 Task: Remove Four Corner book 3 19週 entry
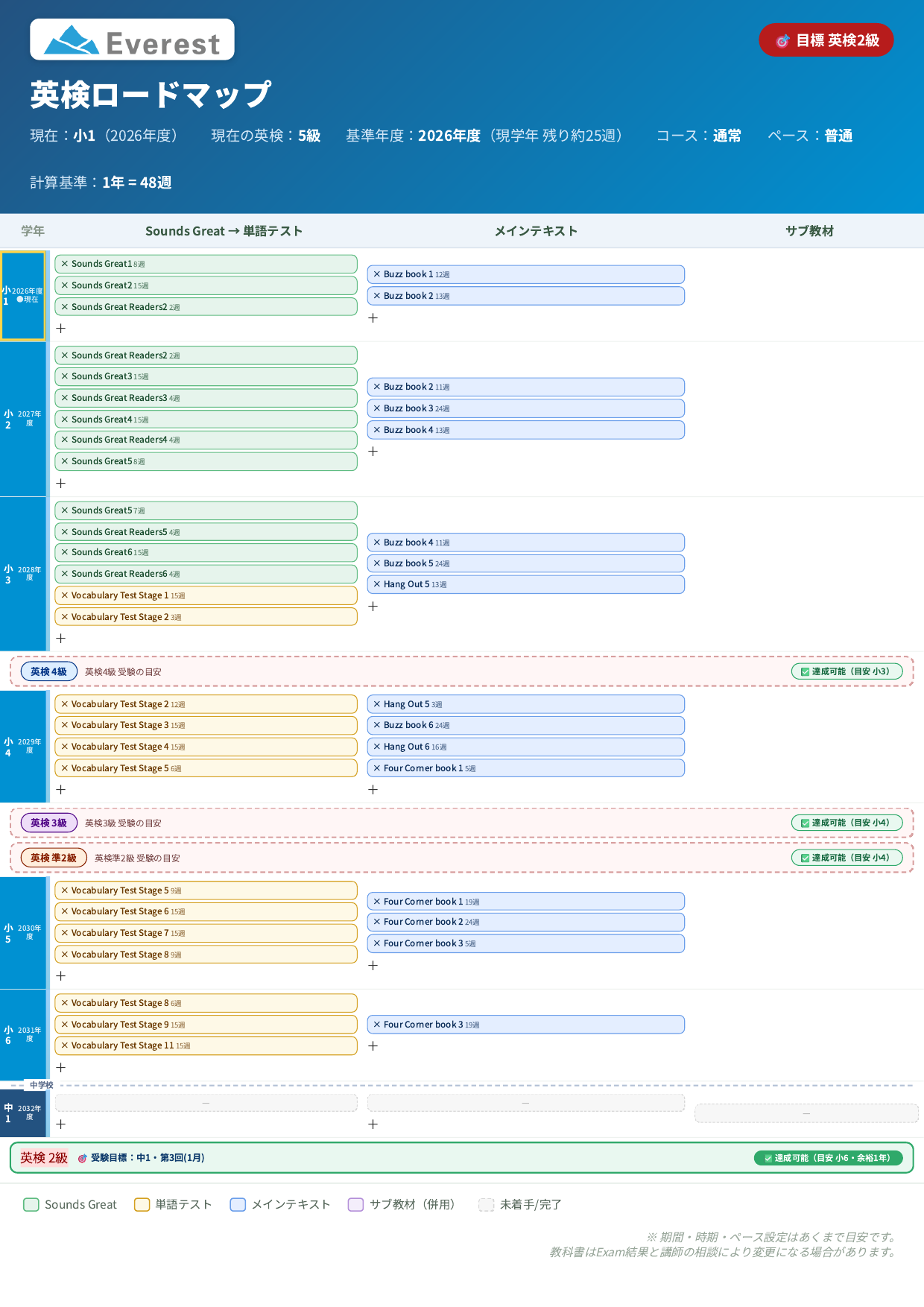pyautogui.click(x=377, y=1025)
